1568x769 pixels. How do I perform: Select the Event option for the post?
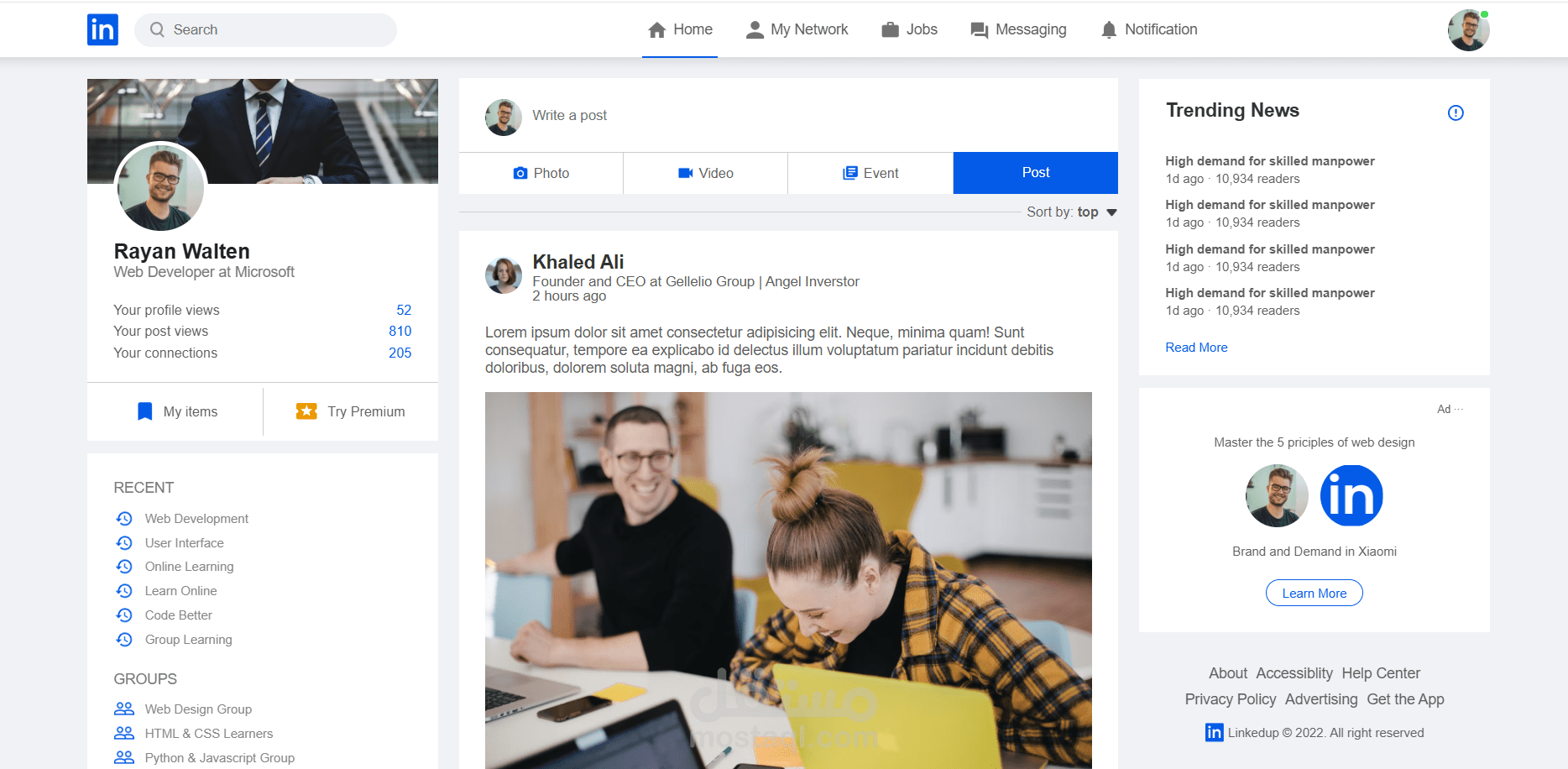point(870,173)
